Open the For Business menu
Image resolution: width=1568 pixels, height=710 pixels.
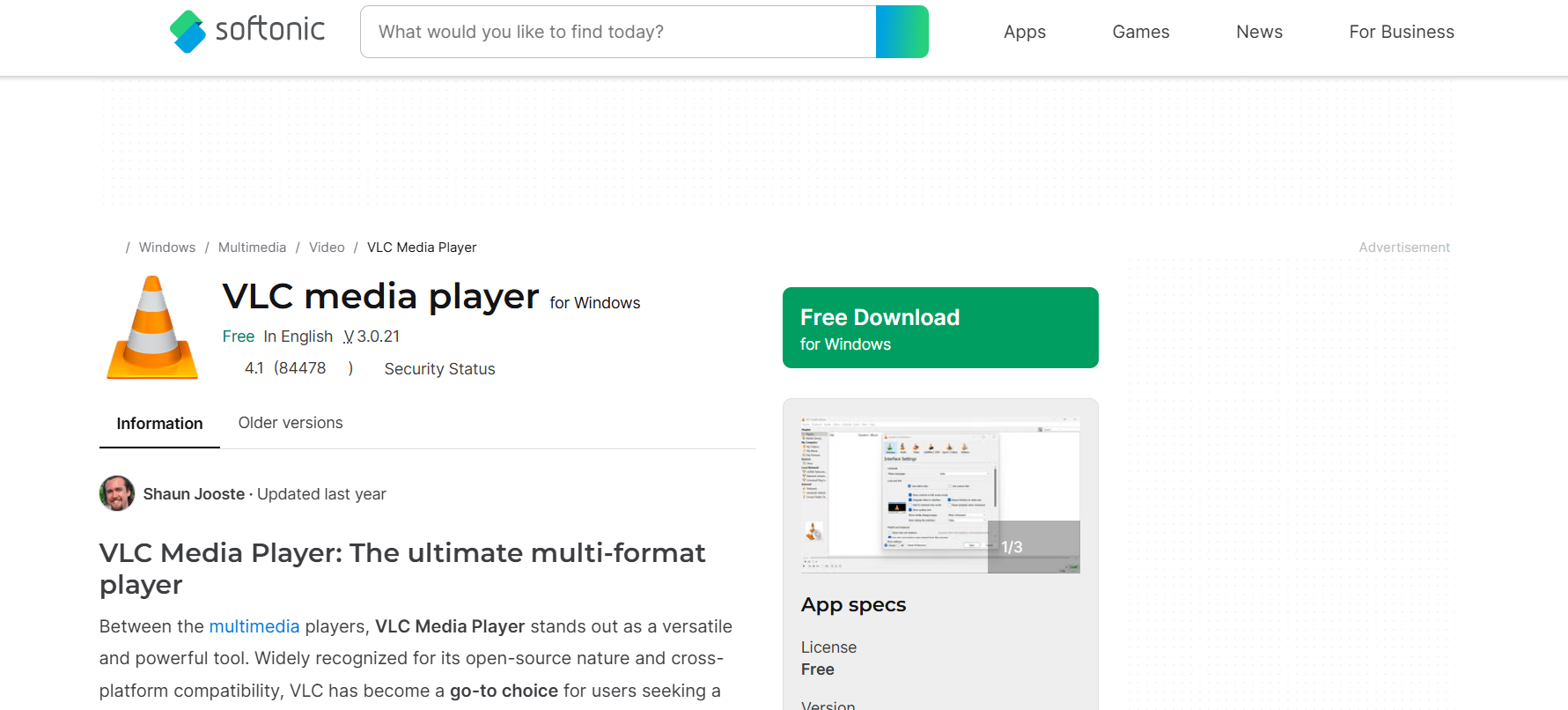point(1402,32)
